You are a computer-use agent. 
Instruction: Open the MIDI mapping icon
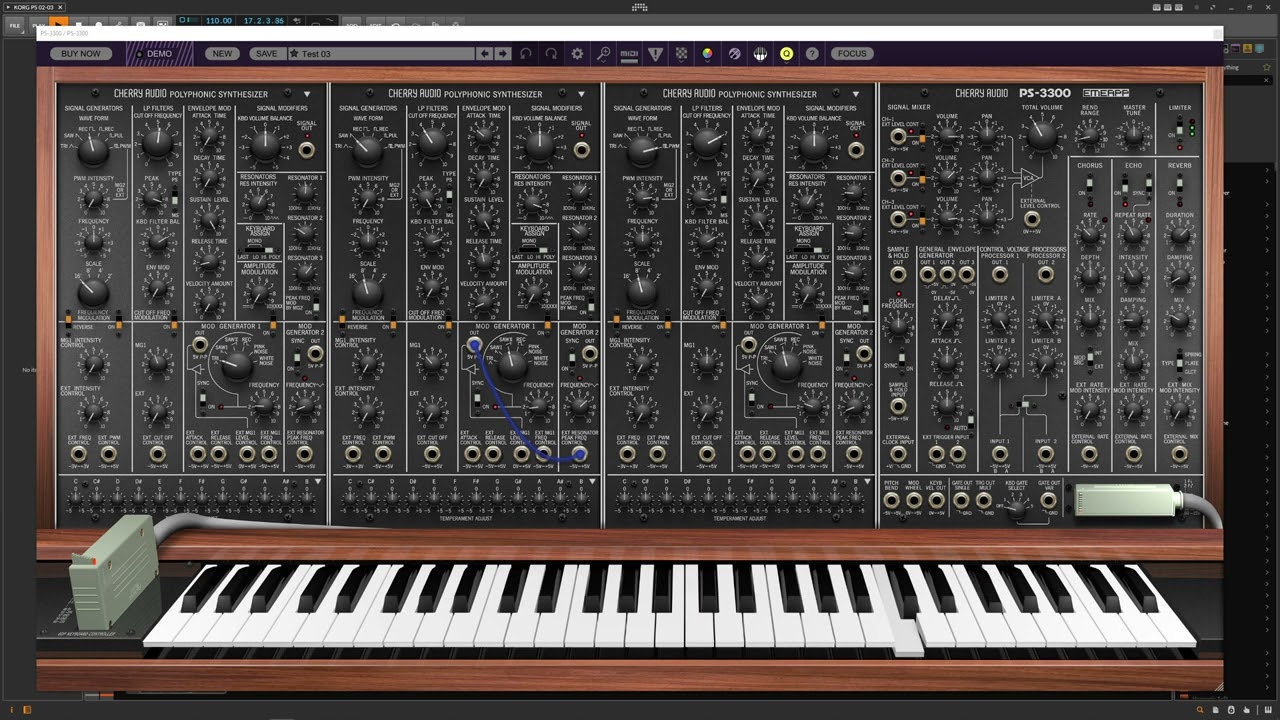click(x=629, y=54)
